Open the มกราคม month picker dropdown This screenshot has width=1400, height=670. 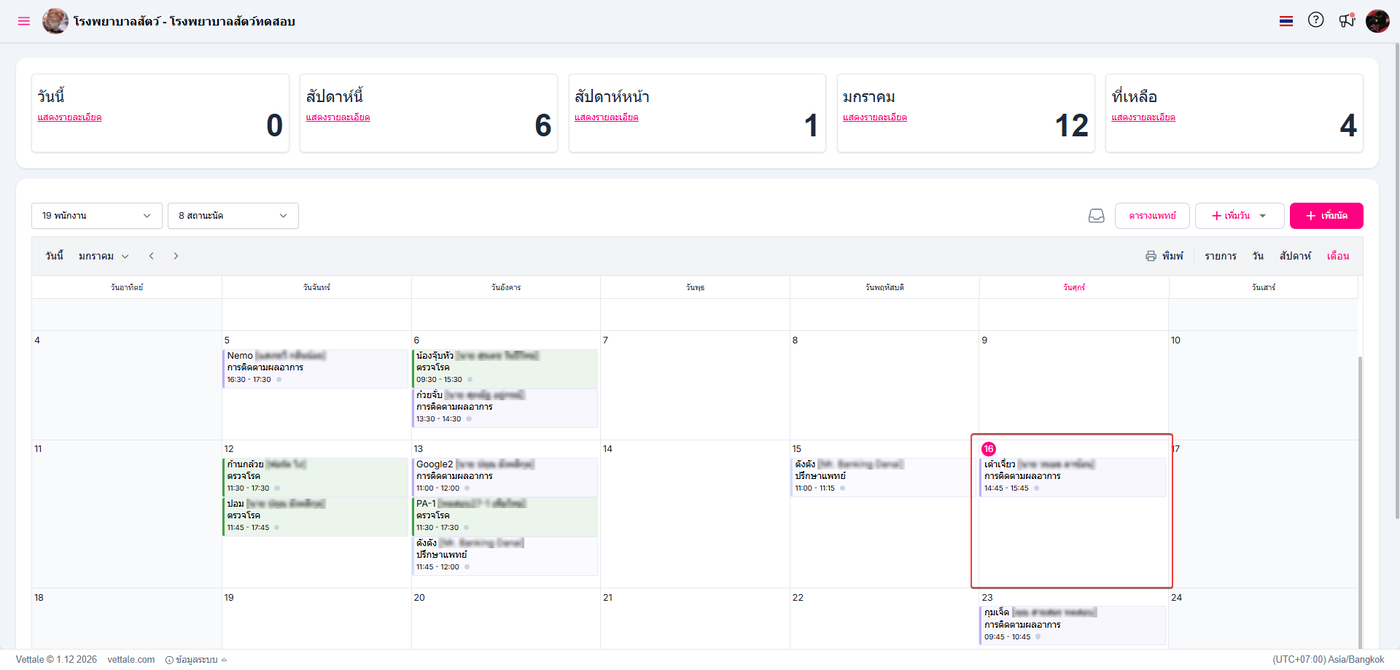(103, 256)
